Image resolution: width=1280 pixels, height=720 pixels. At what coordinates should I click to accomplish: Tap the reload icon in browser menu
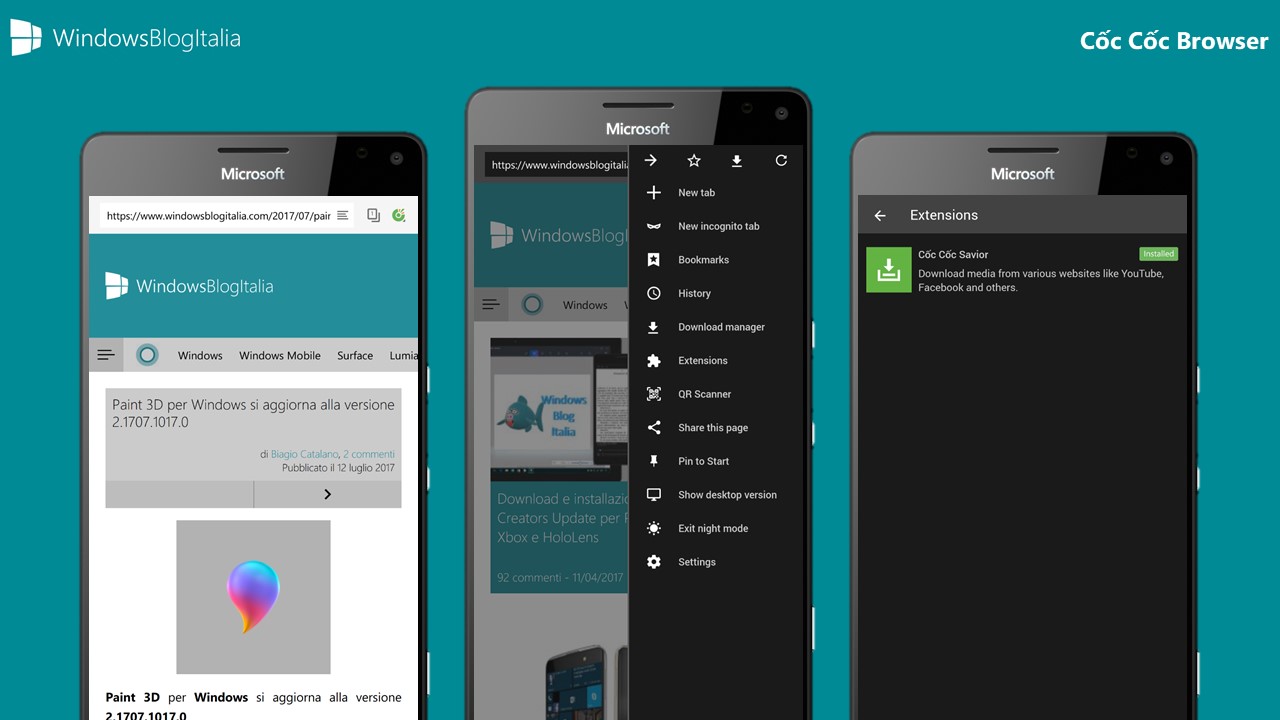coord(781,160)
